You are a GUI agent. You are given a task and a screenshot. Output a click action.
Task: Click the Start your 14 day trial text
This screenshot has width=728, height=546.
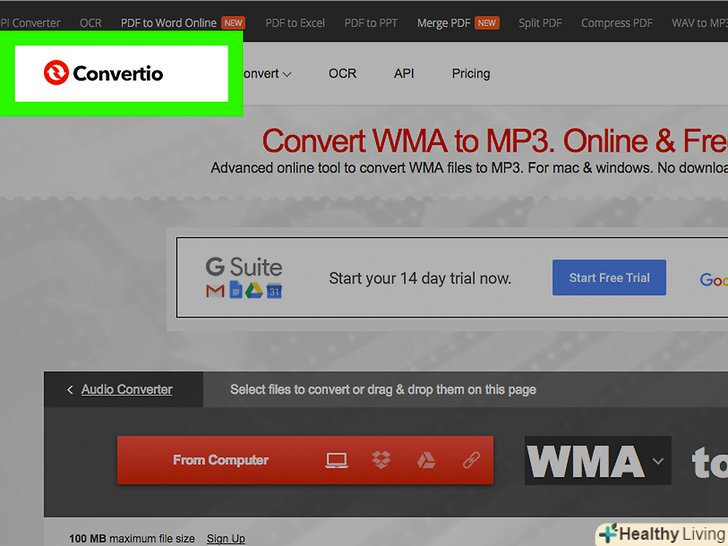pyautogui.click(x=420, y=278)
